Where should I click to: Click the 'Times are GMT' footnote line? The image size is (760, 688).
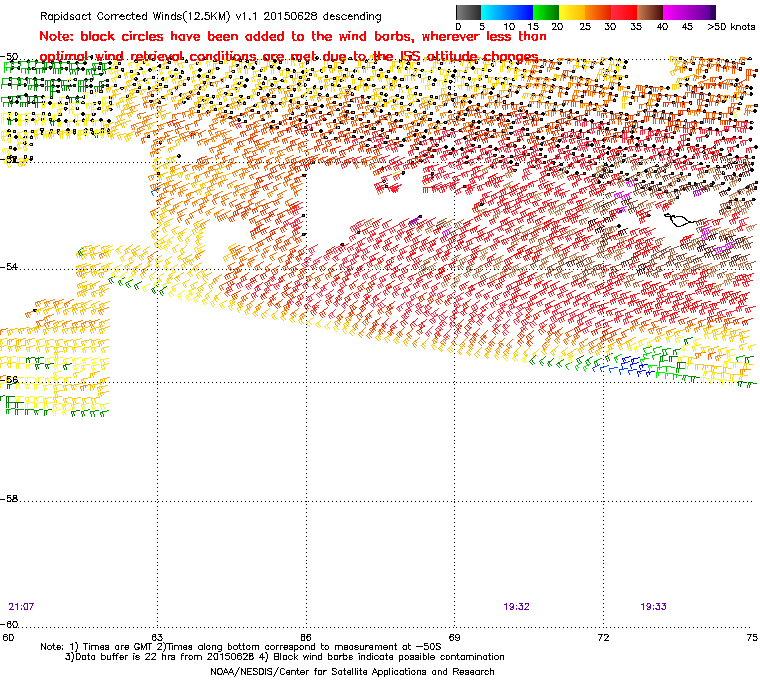click(x=241, y=647)
